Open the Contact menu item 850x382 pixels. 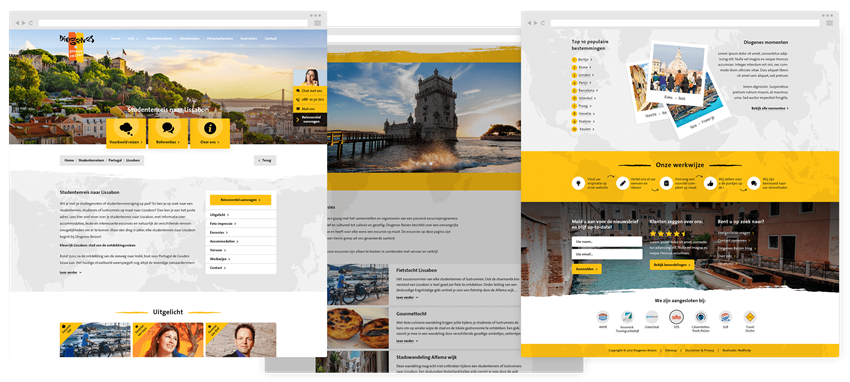270,38
